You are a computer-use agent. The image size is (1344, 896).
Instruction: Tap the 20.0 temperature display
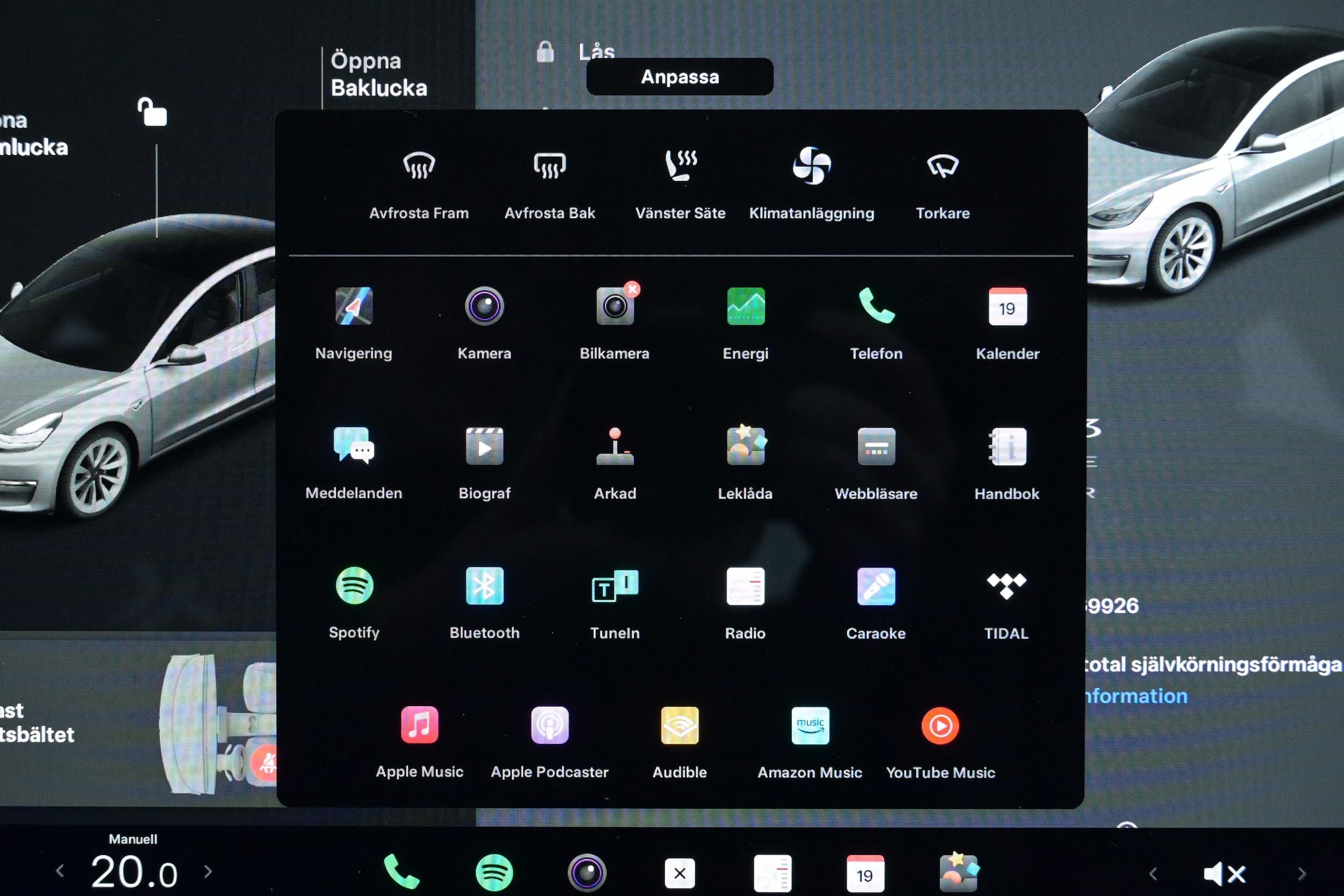(x=134, y=872)
